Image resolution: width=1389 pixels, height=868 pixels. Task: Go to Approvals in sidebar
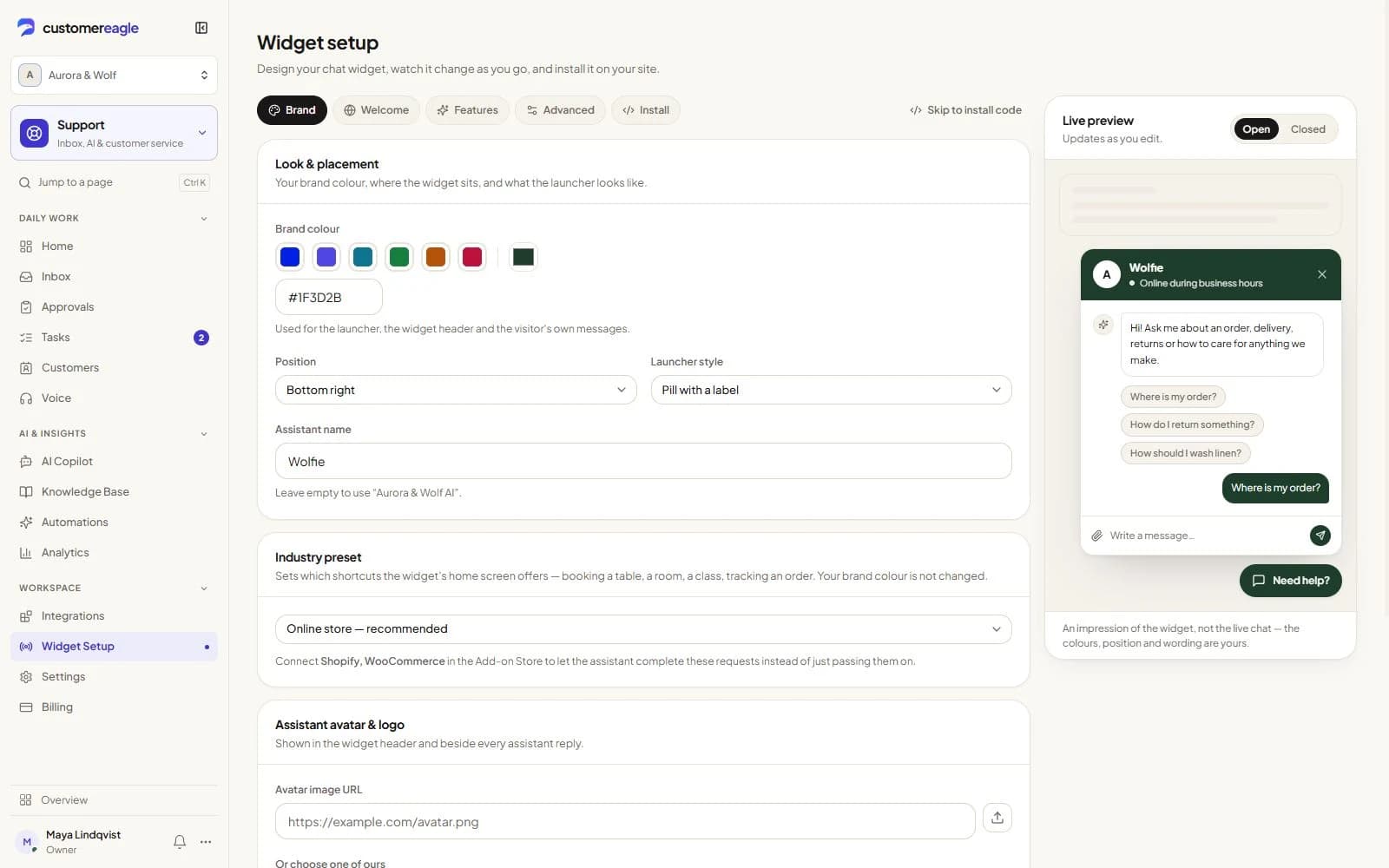[x=114, y=307]
